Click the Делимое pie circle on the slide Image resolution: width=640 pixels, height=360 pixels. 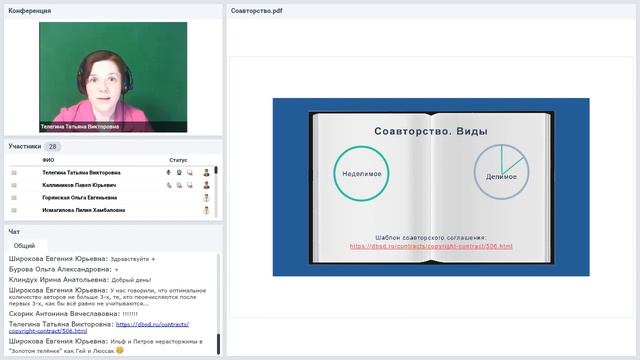(x=501, y=172)
